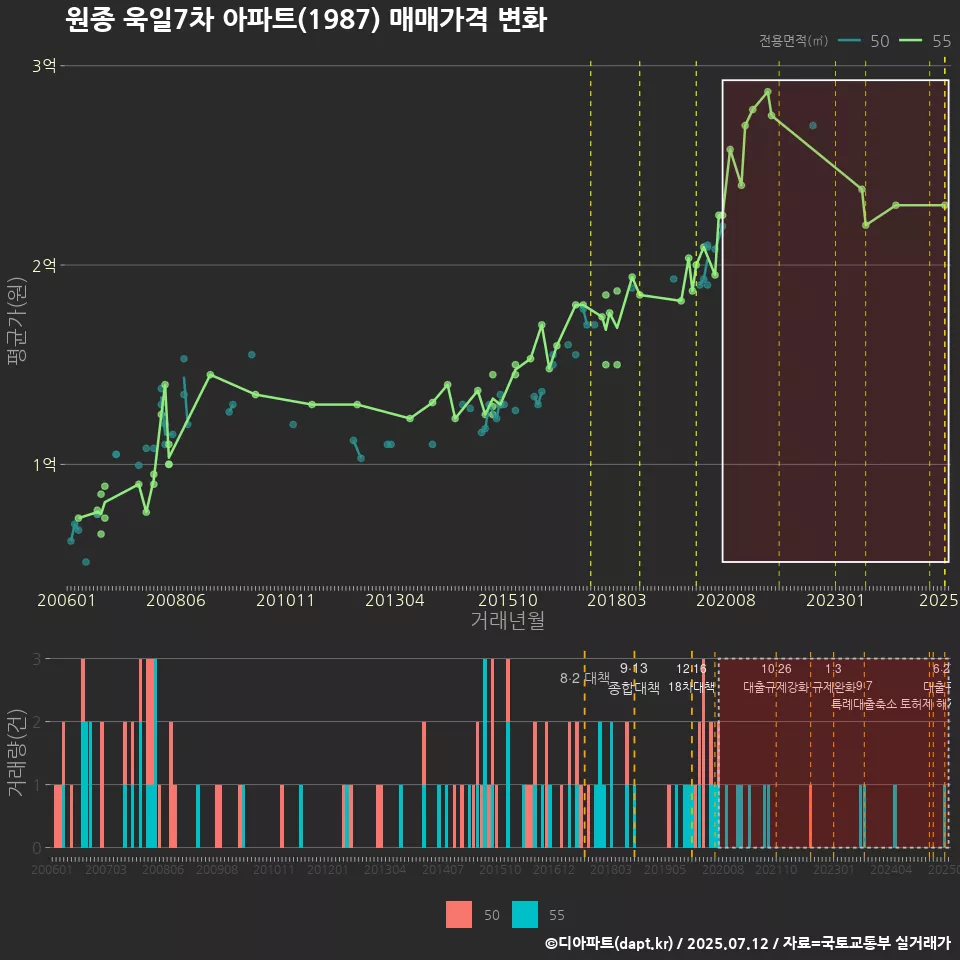
Task: Click the '1·3 규제완화' policy annotation
Action: [x=833, y=678]
